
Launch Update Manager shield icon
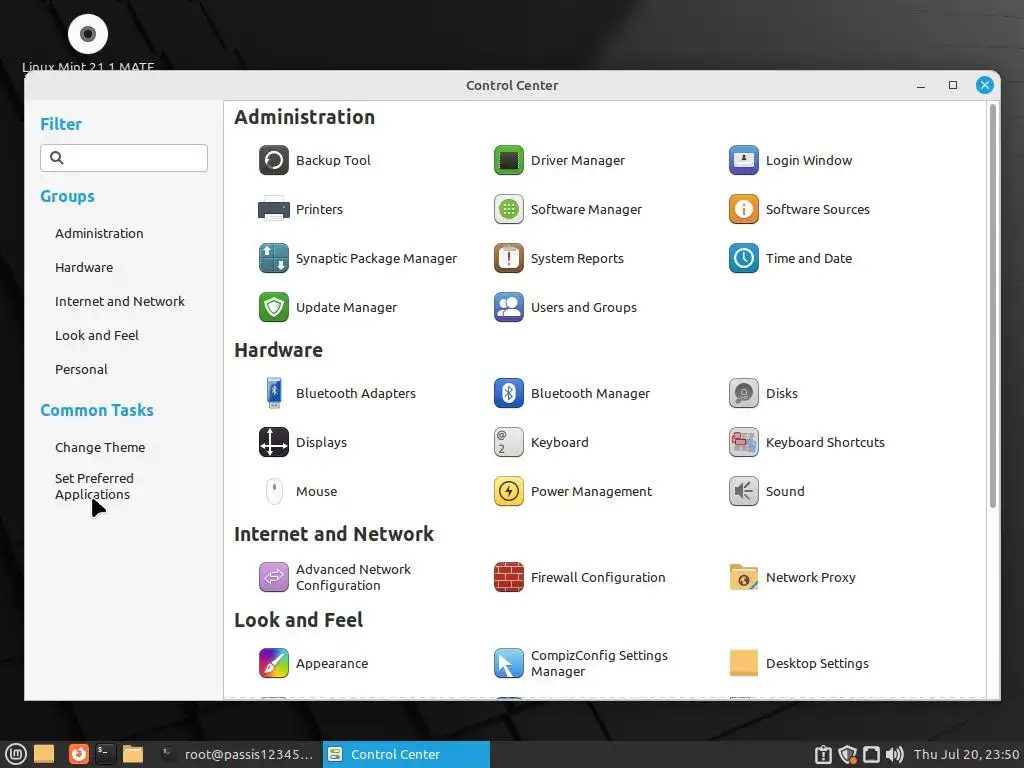(x=274, y=308)
